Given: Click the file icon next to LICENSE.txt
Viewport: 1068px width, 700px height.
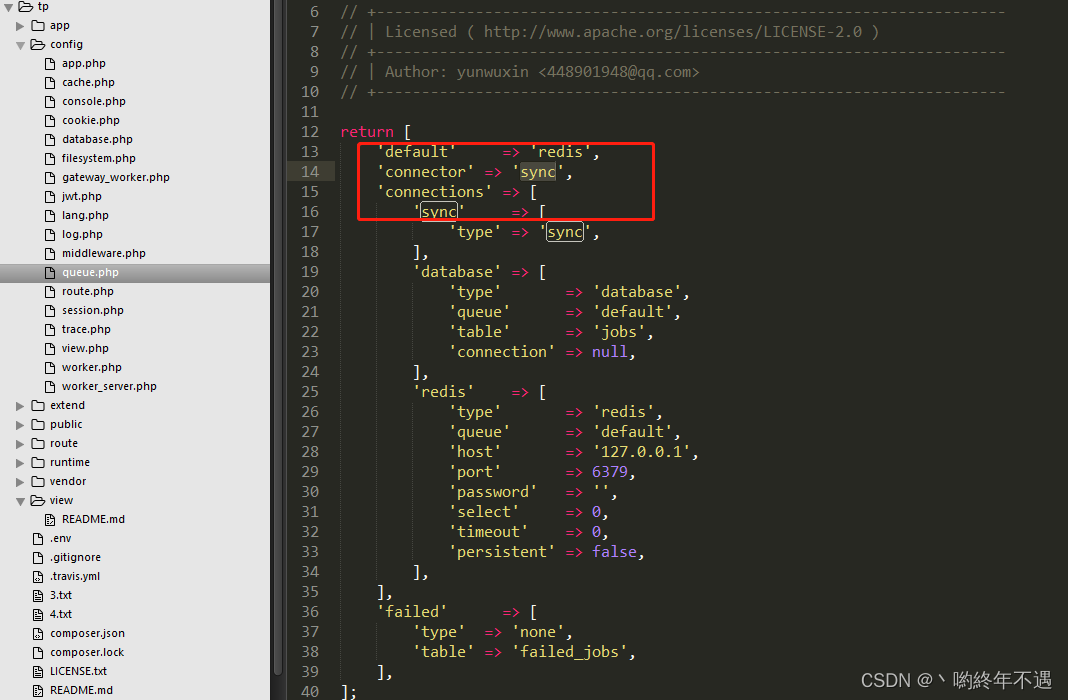Looking at the screenshot, I should coord(38,671).
